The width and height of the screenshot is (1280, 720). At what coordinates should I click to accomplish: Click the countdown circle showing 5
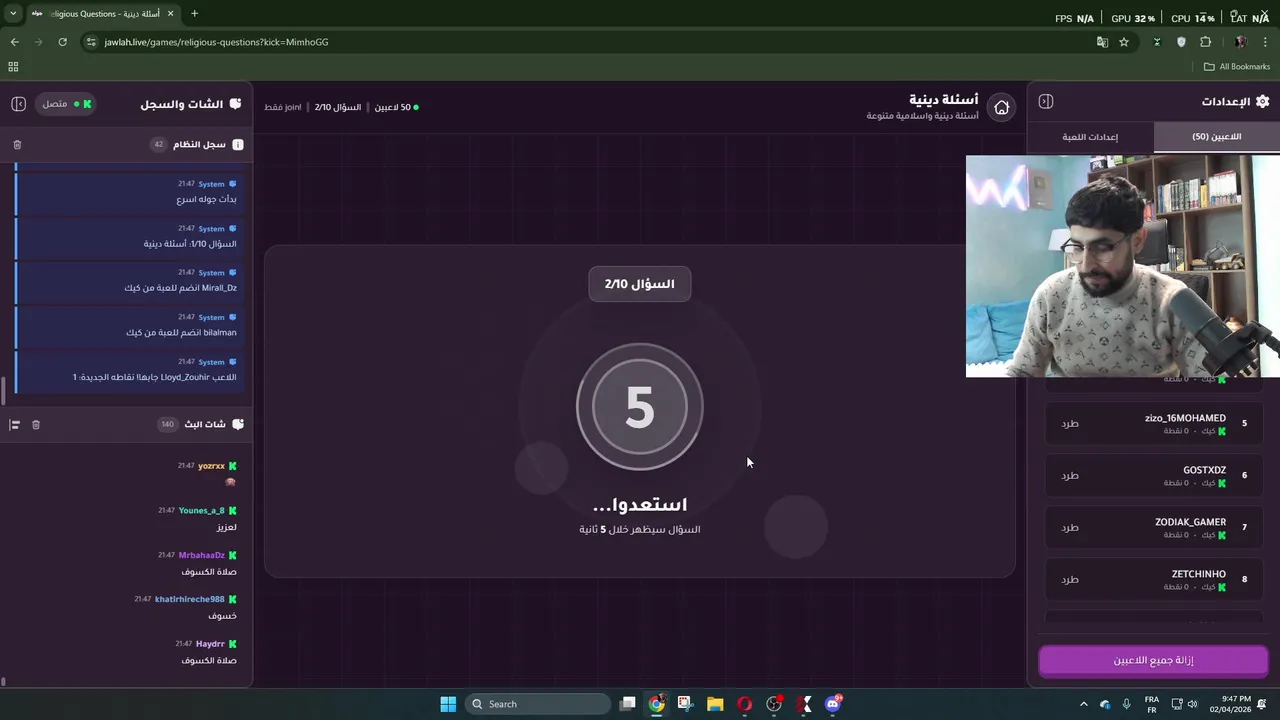640,407
